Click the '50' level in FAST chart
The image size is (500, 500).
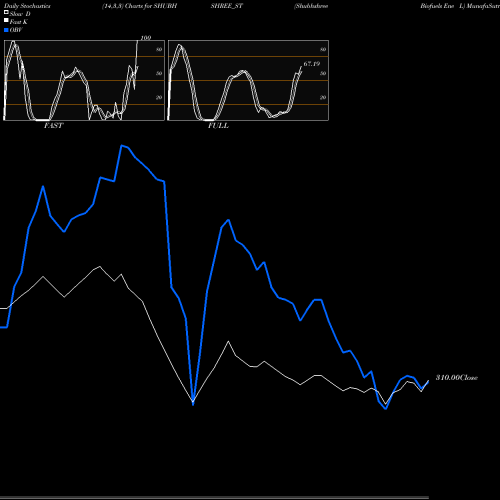[x=159, y=73]
